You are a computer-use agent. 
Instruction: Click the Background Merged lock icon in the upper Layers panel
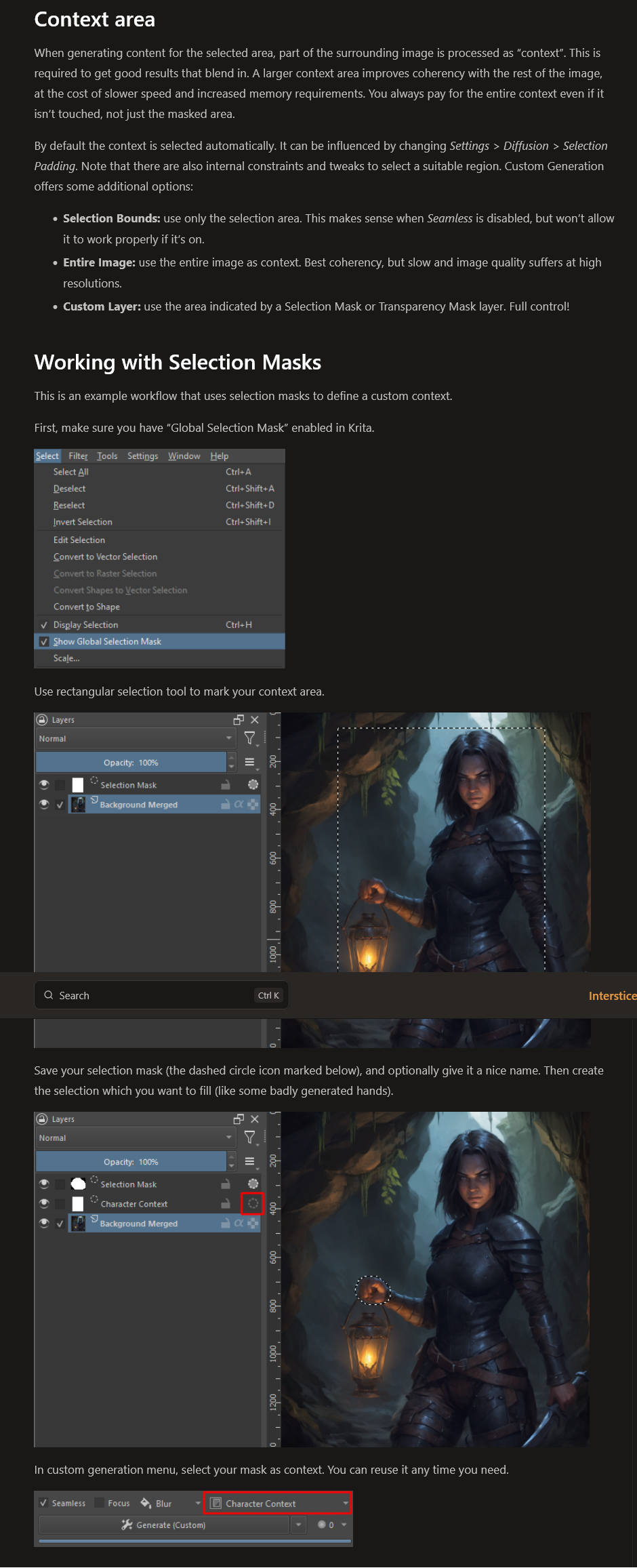[x=226, y=805]
